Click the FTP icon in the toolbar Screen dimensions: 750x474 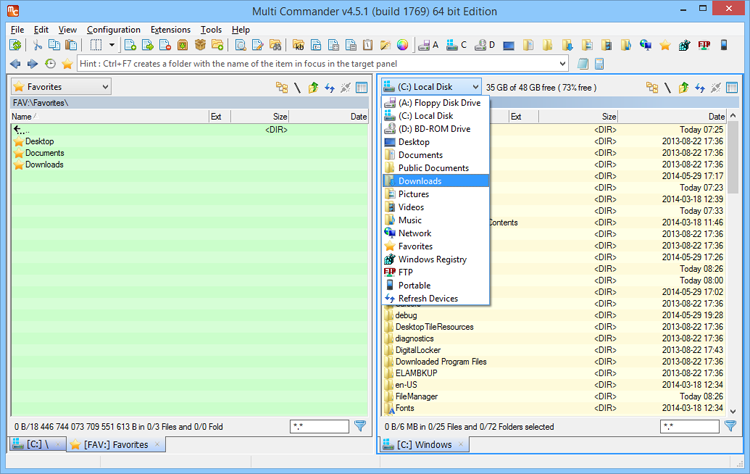tap(704, 45)
